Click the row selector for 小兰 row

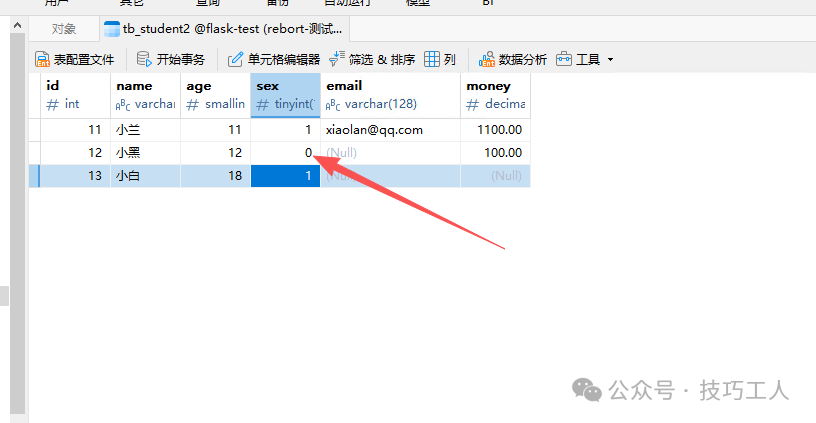coord(34,130)
